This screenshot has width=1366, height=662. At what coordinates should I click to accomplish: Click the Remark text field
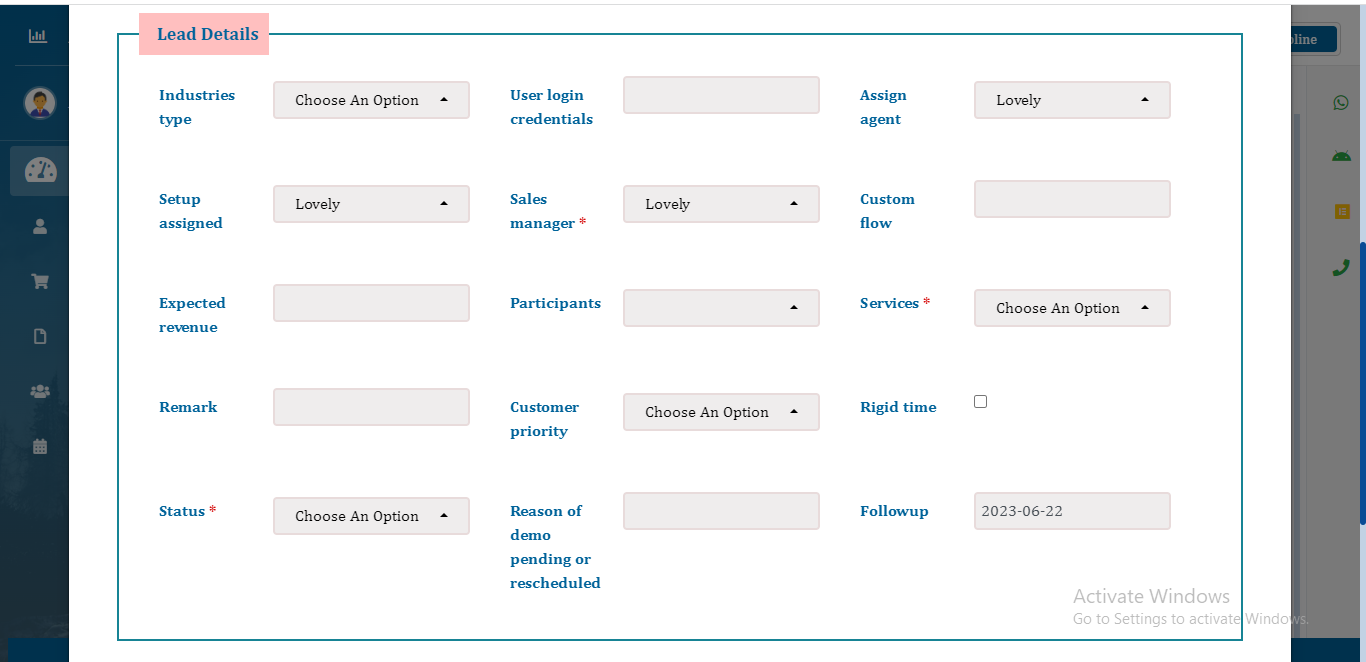[x=371, y=407]
